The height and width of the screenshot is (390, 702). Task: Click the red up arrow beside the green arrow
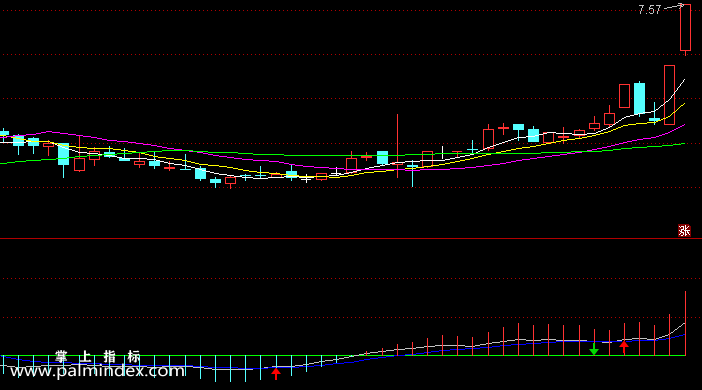(624, 347)
